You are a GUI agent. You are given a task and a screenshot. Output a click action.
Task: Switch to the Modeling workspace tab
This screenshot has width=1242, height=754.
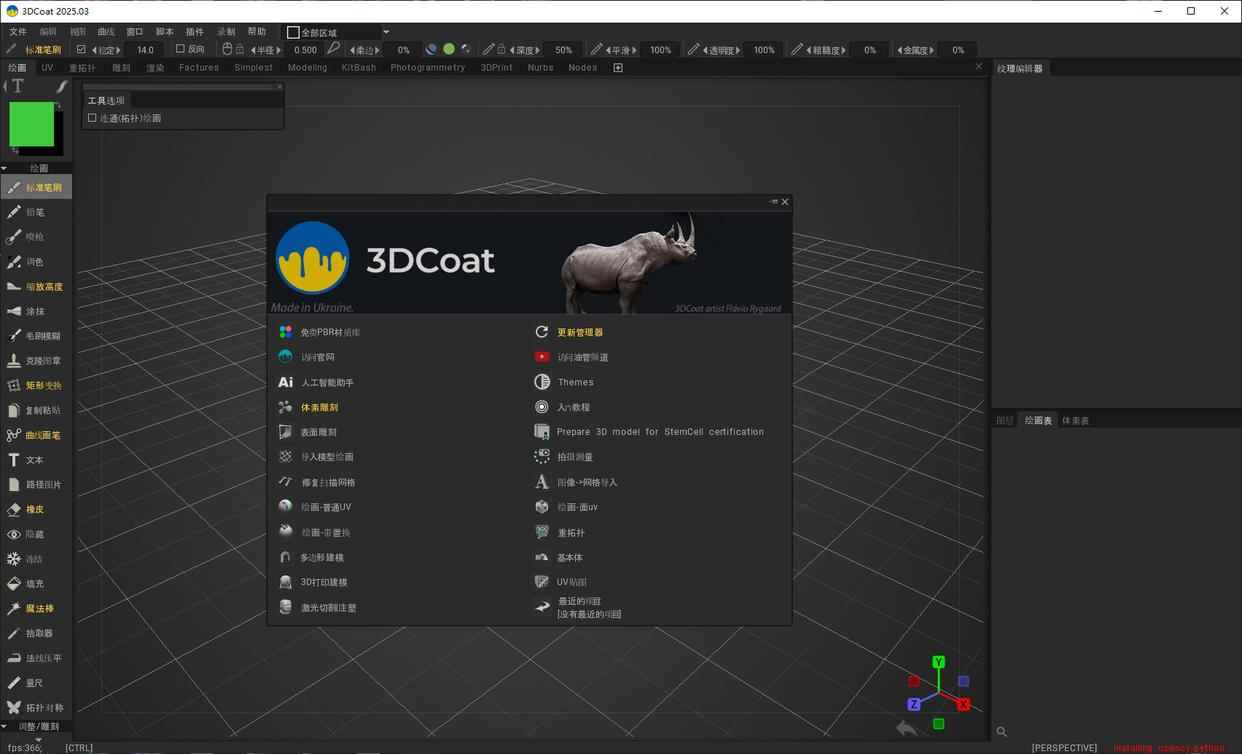307,68
